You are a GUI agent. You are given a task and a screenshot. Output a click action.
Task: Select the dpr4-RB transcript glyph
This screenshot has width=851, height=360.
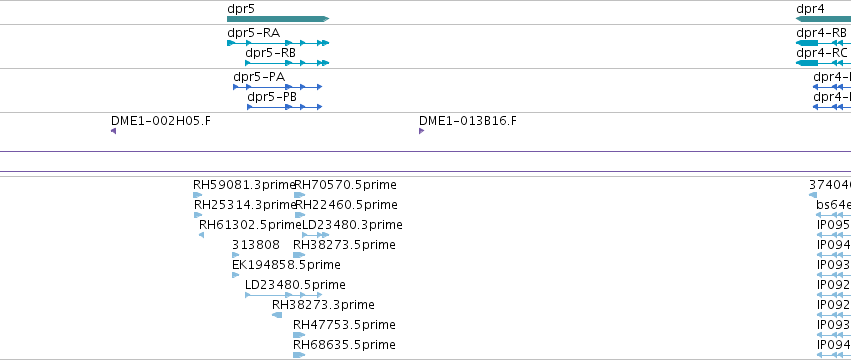pos(823,43)
